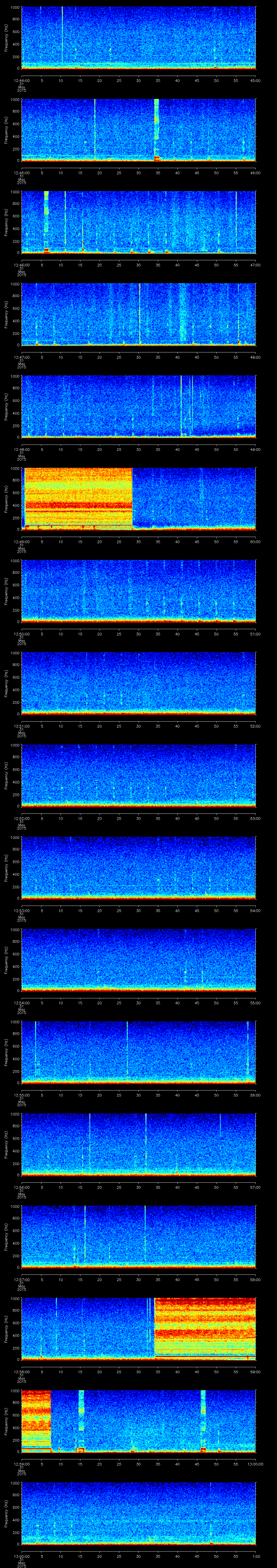Click the thin vertical line at 10 seconds in 12:44 panel
This screenshot has height=1568, width=277.
coord(62,34)
